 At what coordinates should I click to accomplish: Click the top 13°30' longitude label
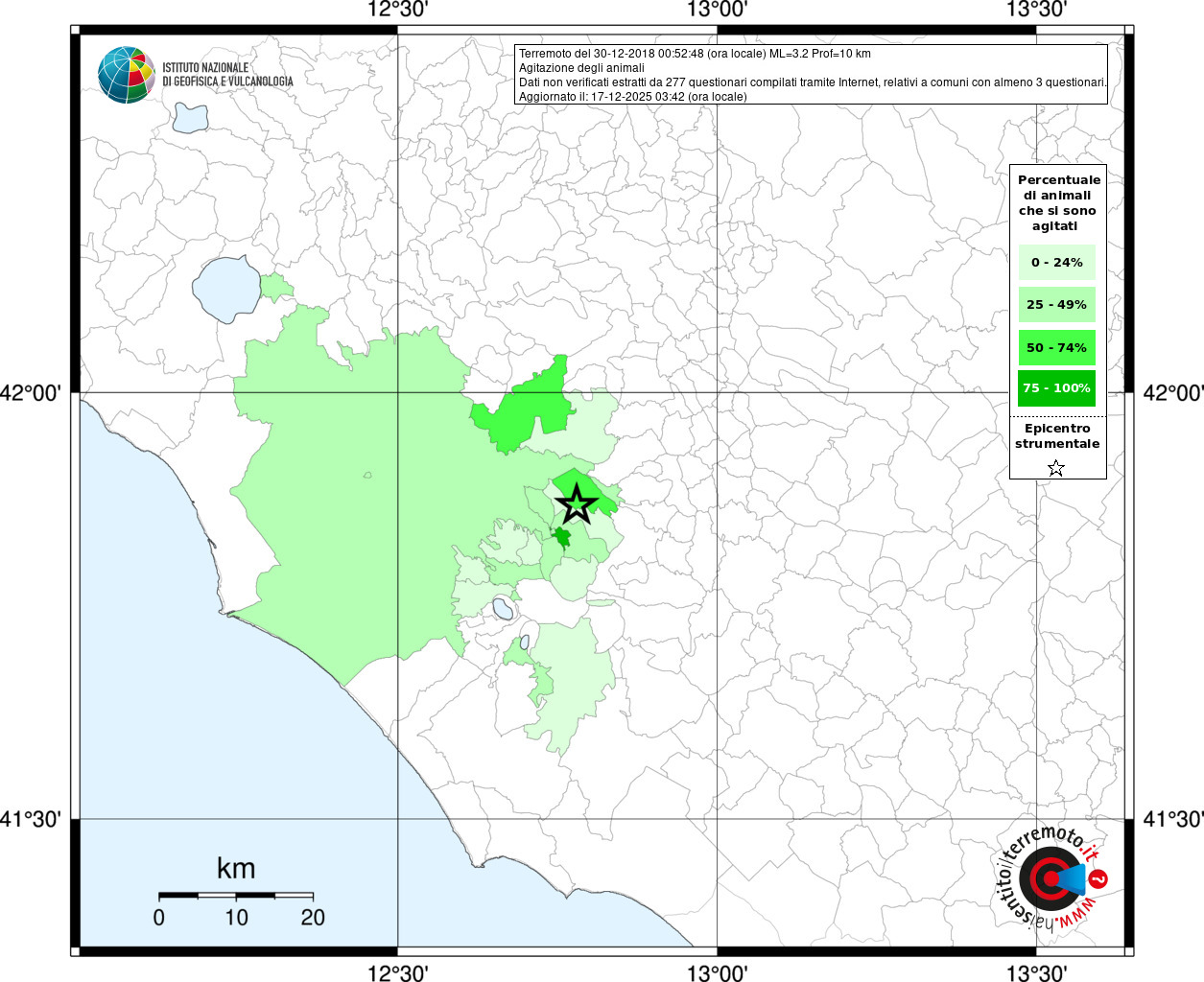(1036, 11)
